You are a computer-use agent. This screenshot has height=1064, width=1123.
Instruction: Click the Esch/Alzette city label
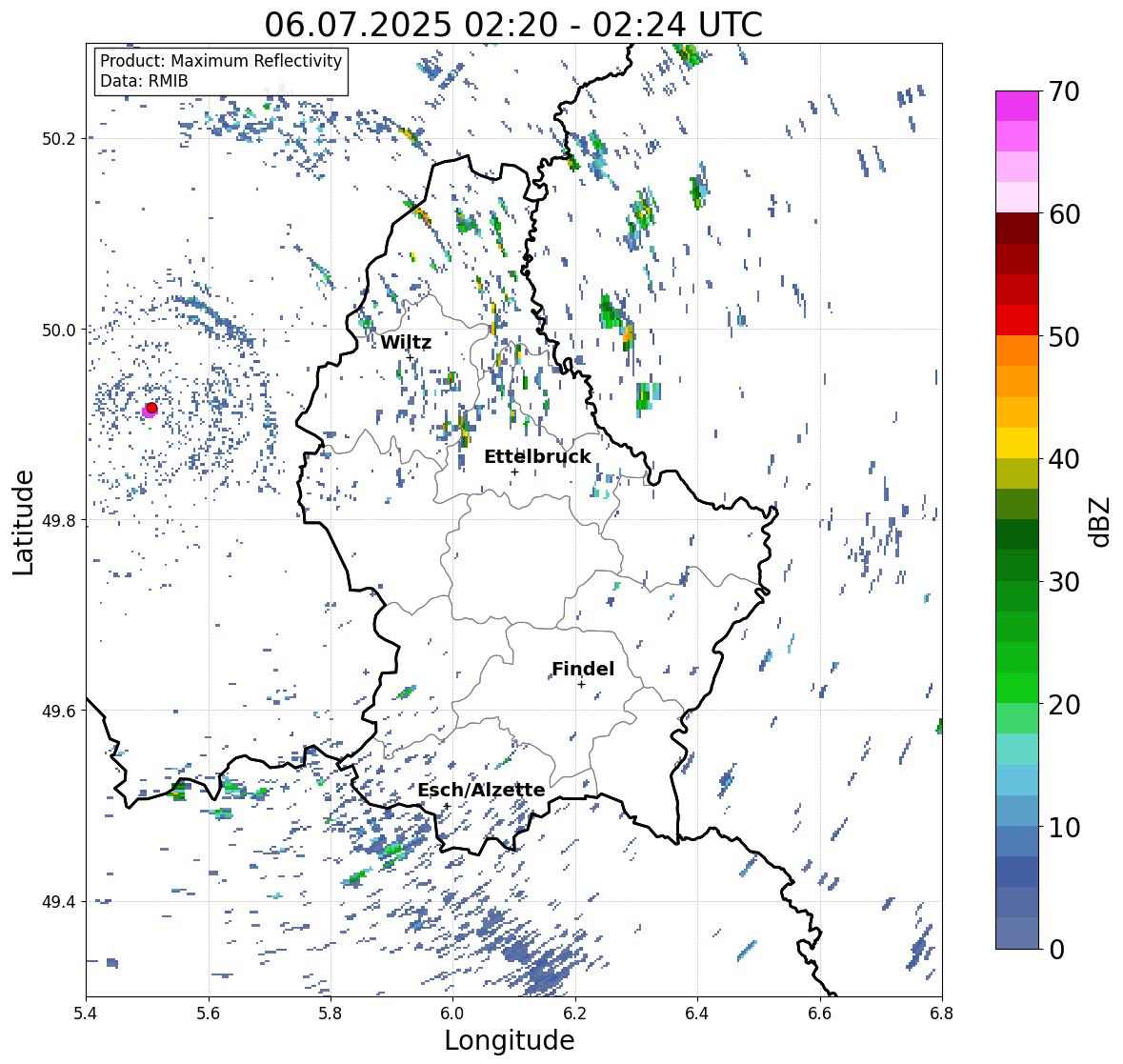(x=481, y=790)
